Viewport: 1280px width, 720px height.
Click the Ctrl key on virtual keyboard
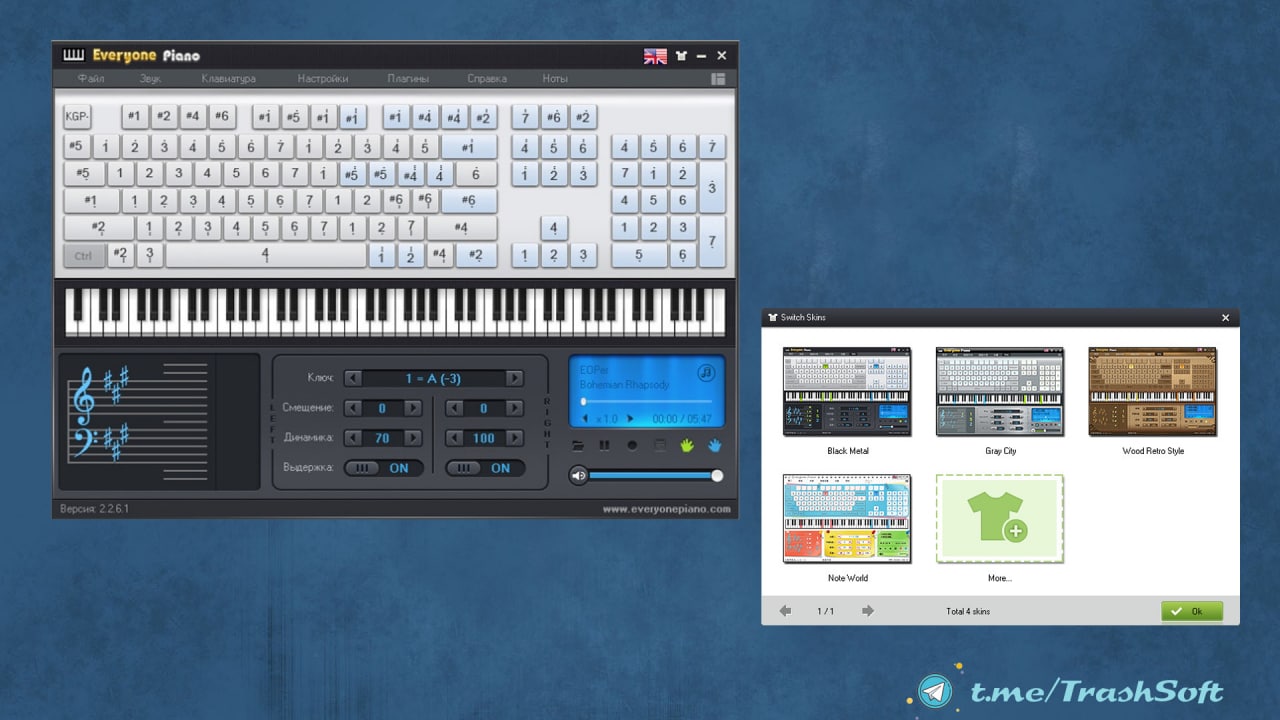coord(83,256)
